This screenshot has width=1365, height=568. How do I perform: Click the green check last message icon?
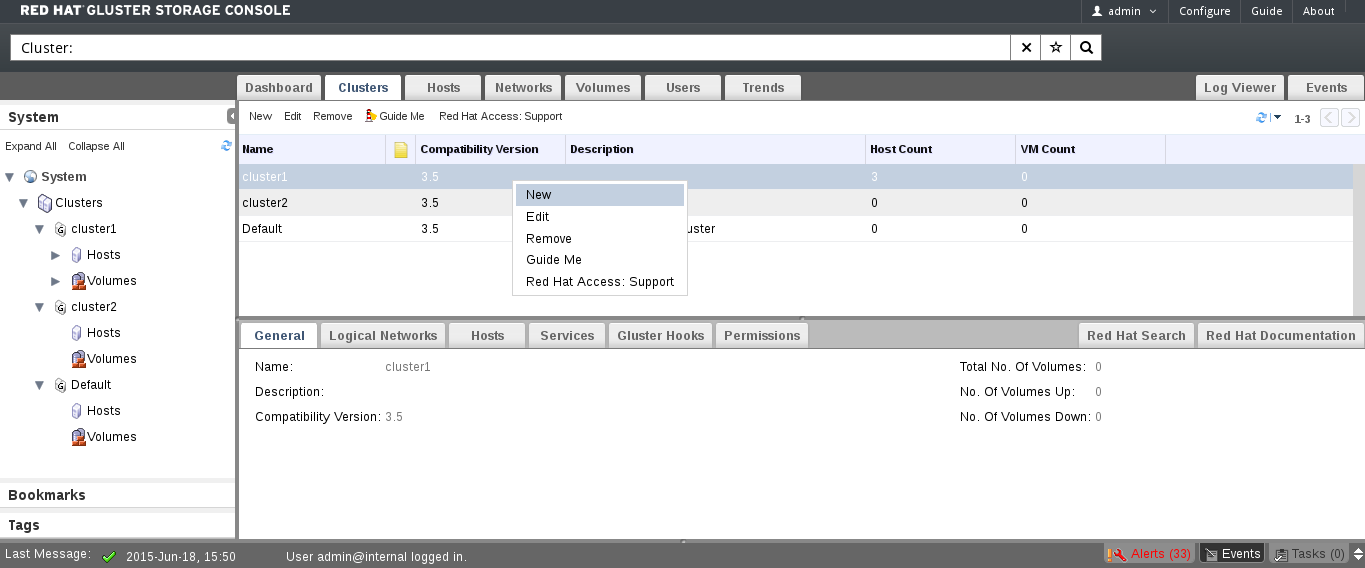point(109,556)
